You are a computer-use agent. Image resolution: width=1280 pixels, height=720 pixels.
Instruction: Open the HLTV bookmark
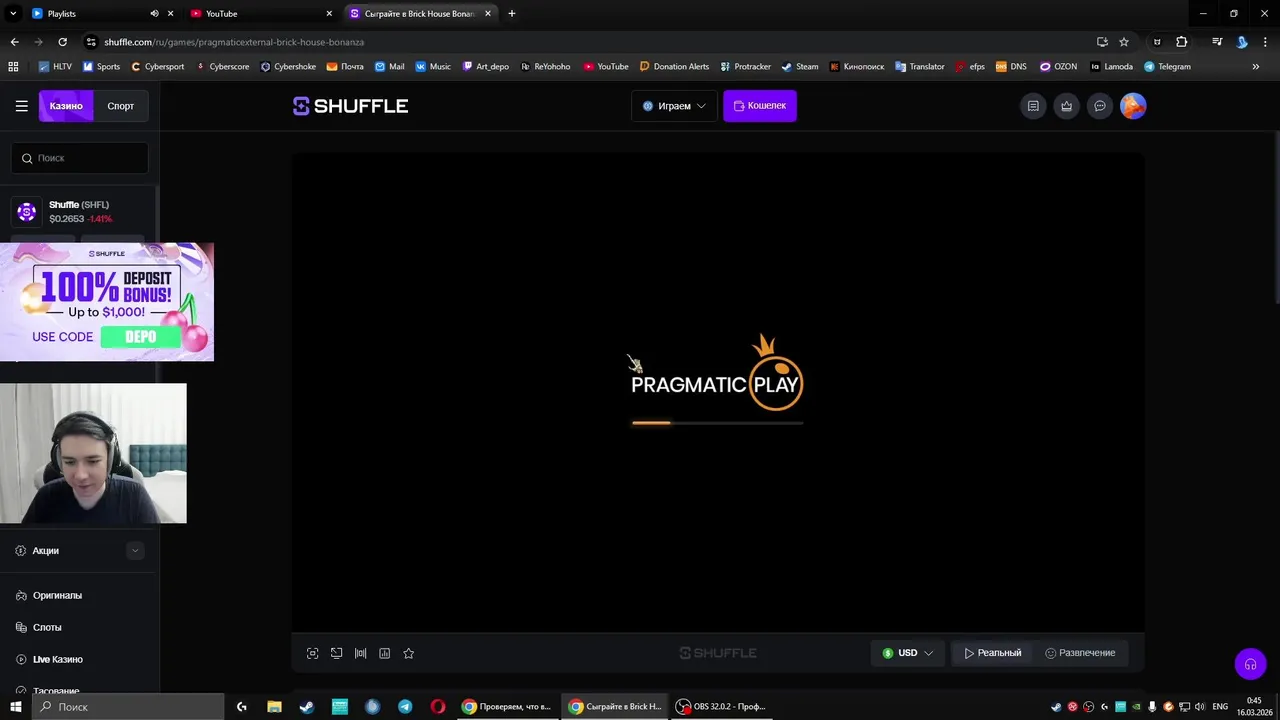click(54, 67)
